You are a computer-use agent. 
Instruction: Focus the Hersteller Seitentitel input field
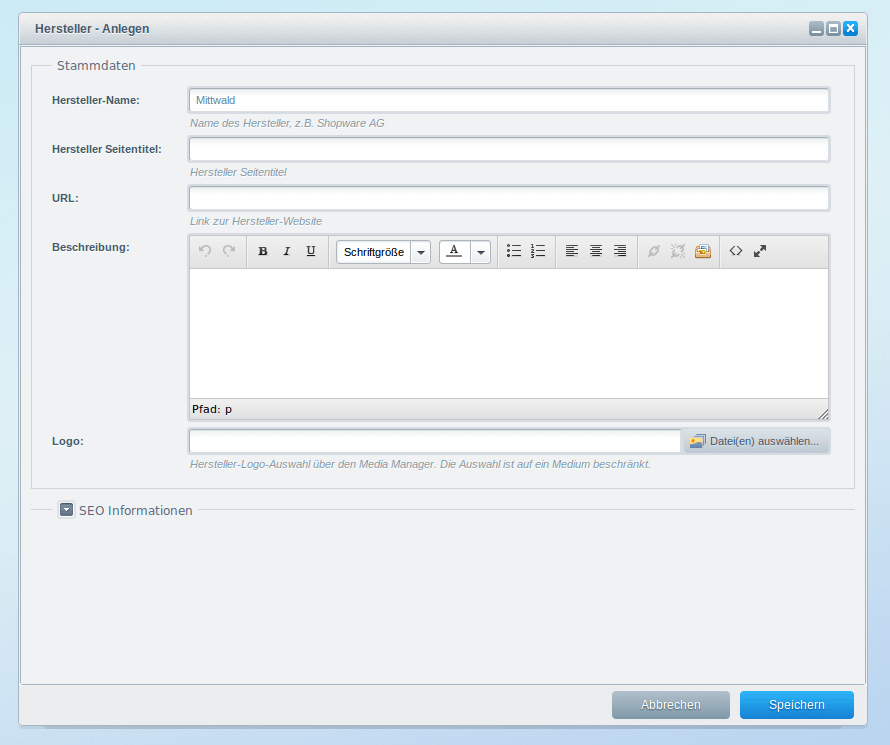tap(508, 150)
